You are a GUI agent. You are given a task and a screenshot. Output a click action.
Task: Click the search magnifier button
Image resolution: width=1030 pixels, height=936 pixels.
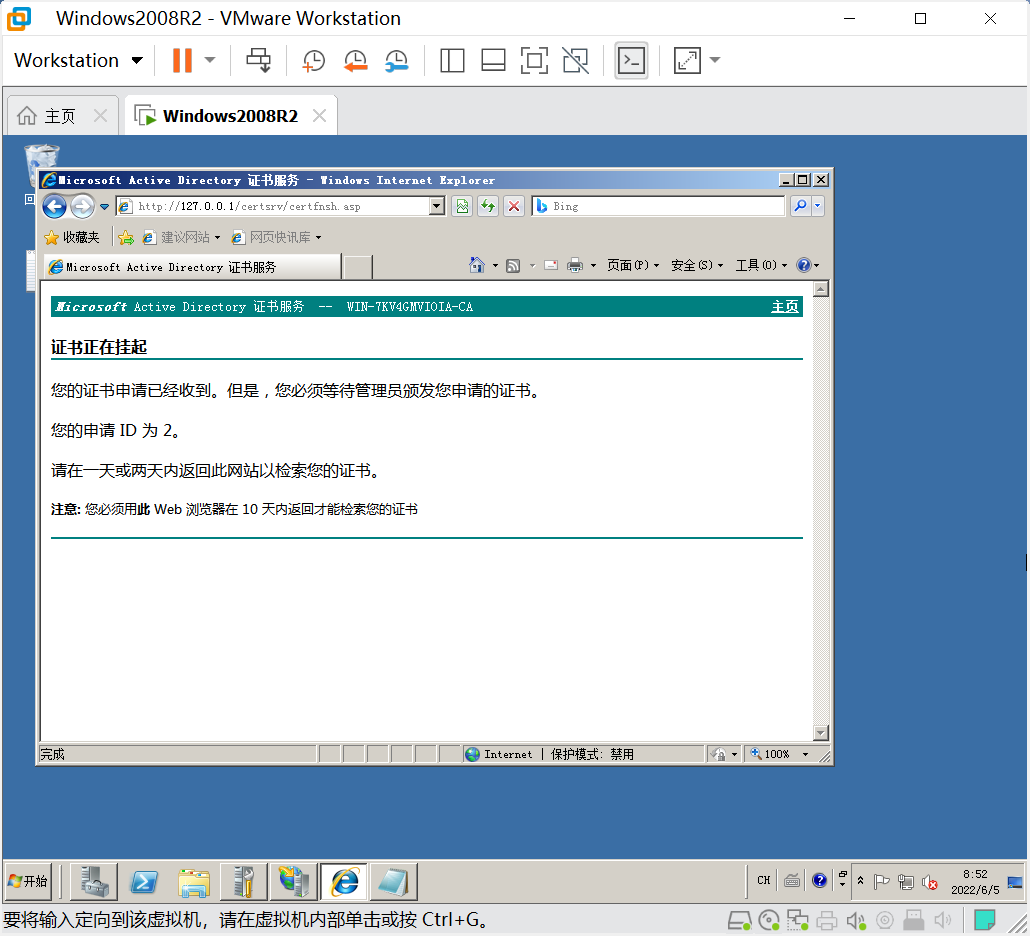click(800, 206)
